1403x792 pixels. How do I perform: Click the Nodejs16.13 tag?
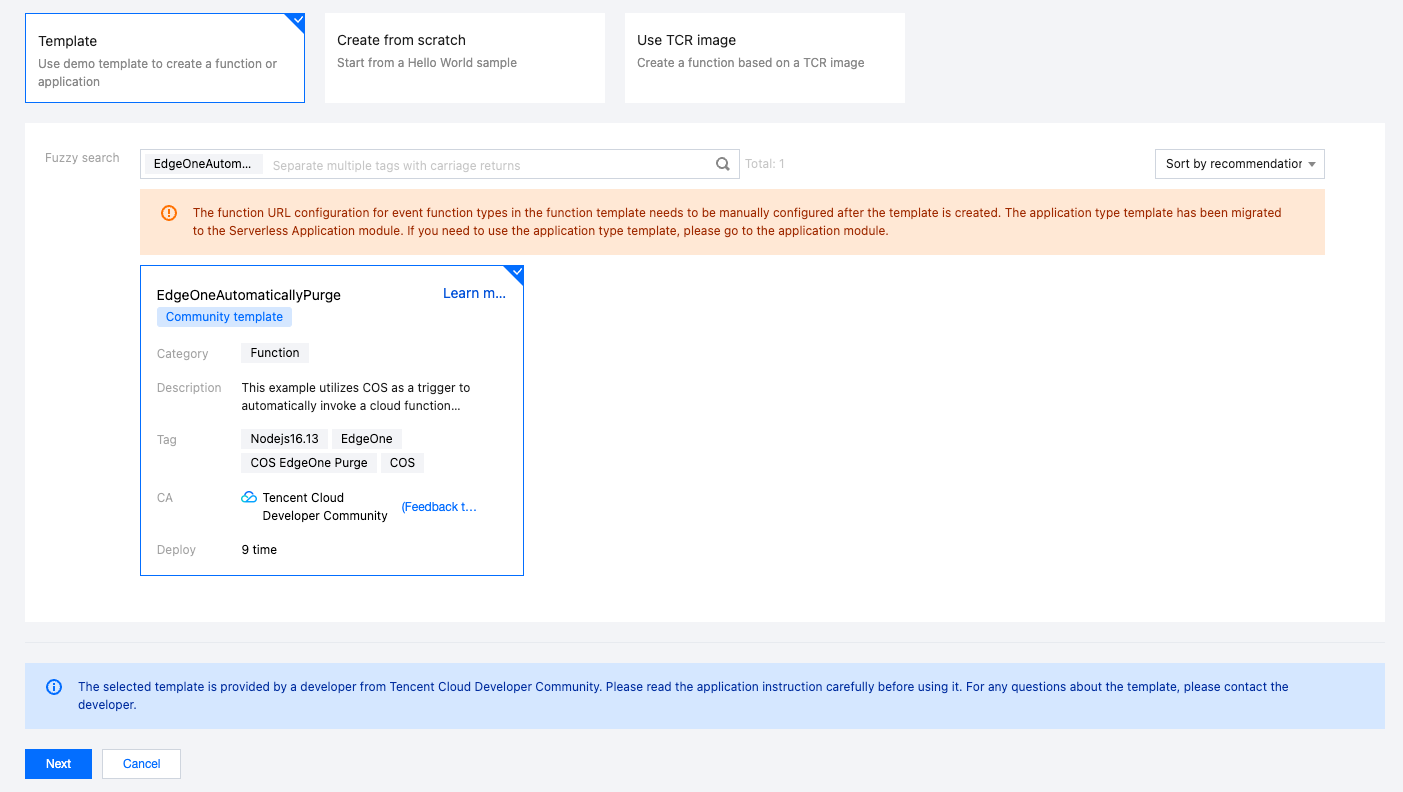284,439
